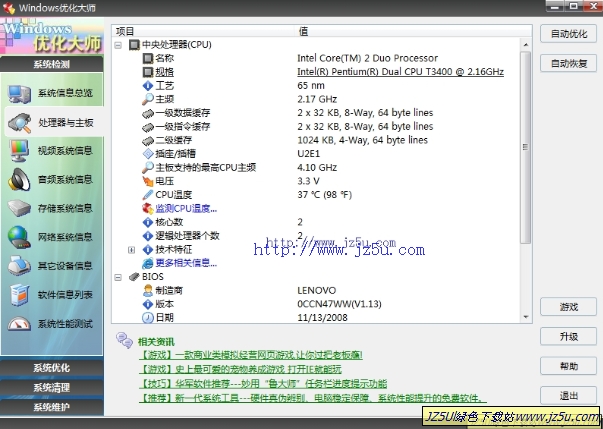Click the vertical scrollbar thumb
The height and width of the screenshot is (429, 603).
(526, 147)
